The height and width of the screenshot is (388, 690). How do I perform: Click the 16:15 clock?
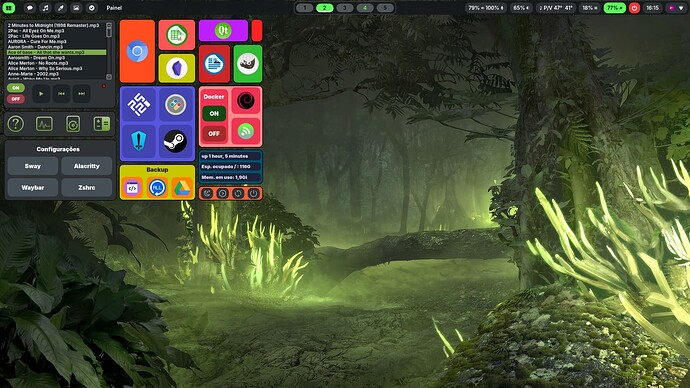[652, 7]
